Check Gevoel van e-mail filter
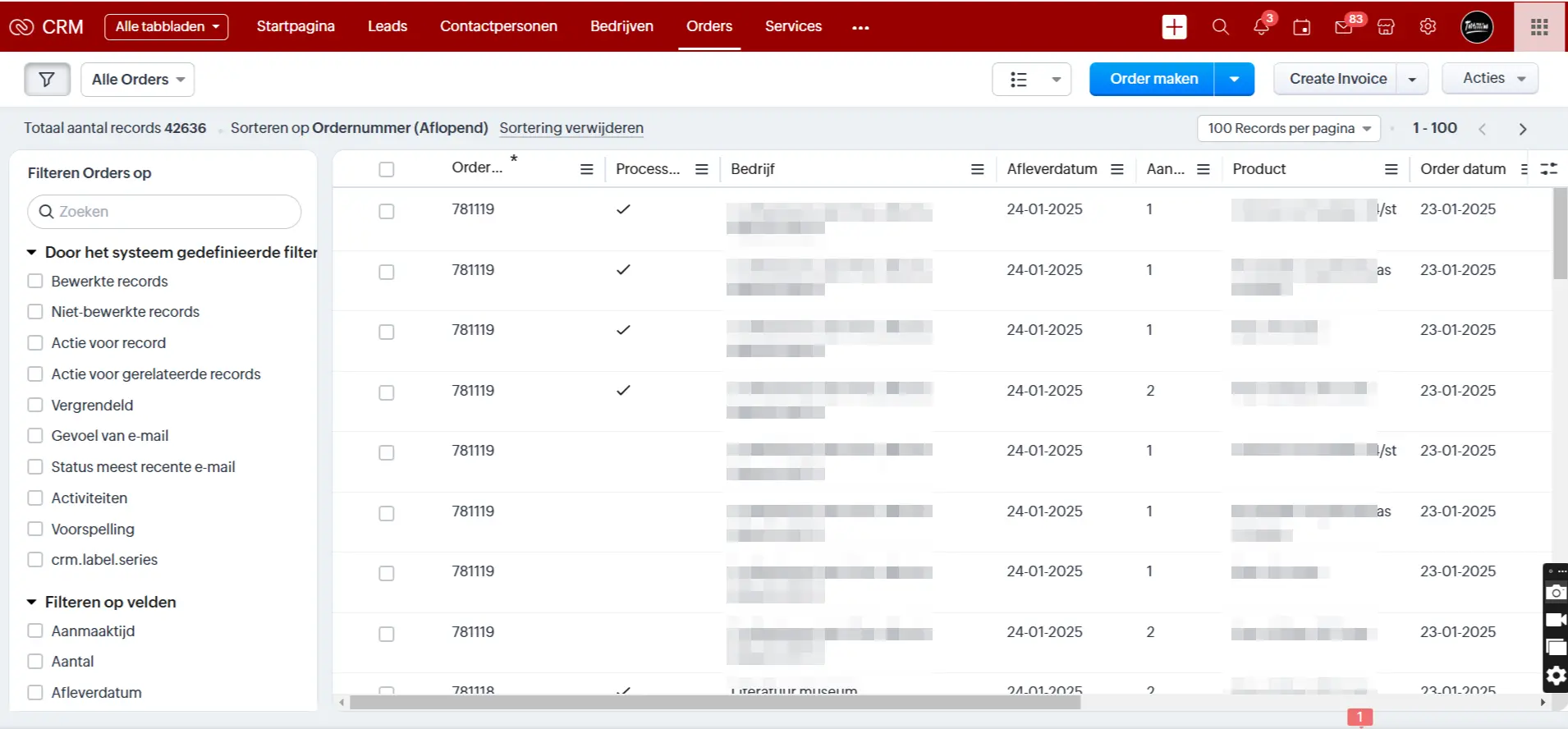 [x=35, y=436]
